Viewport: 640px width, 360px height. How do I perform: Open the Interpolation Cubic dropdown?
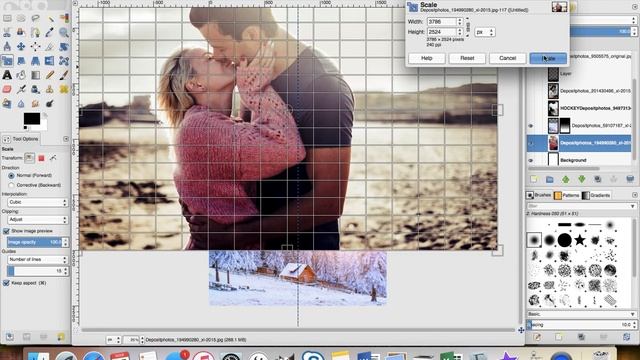coord(38,202)
